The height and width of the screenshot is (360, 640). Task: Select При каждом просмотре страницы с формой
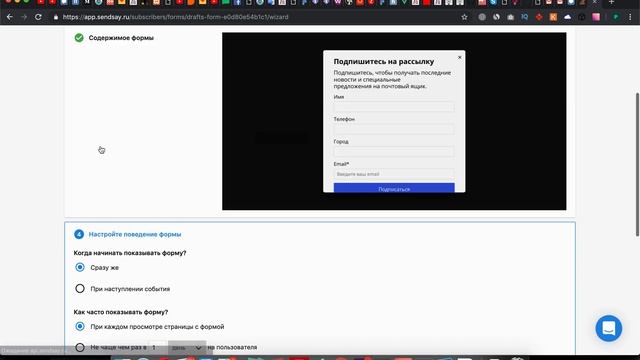tap(80, 327)
